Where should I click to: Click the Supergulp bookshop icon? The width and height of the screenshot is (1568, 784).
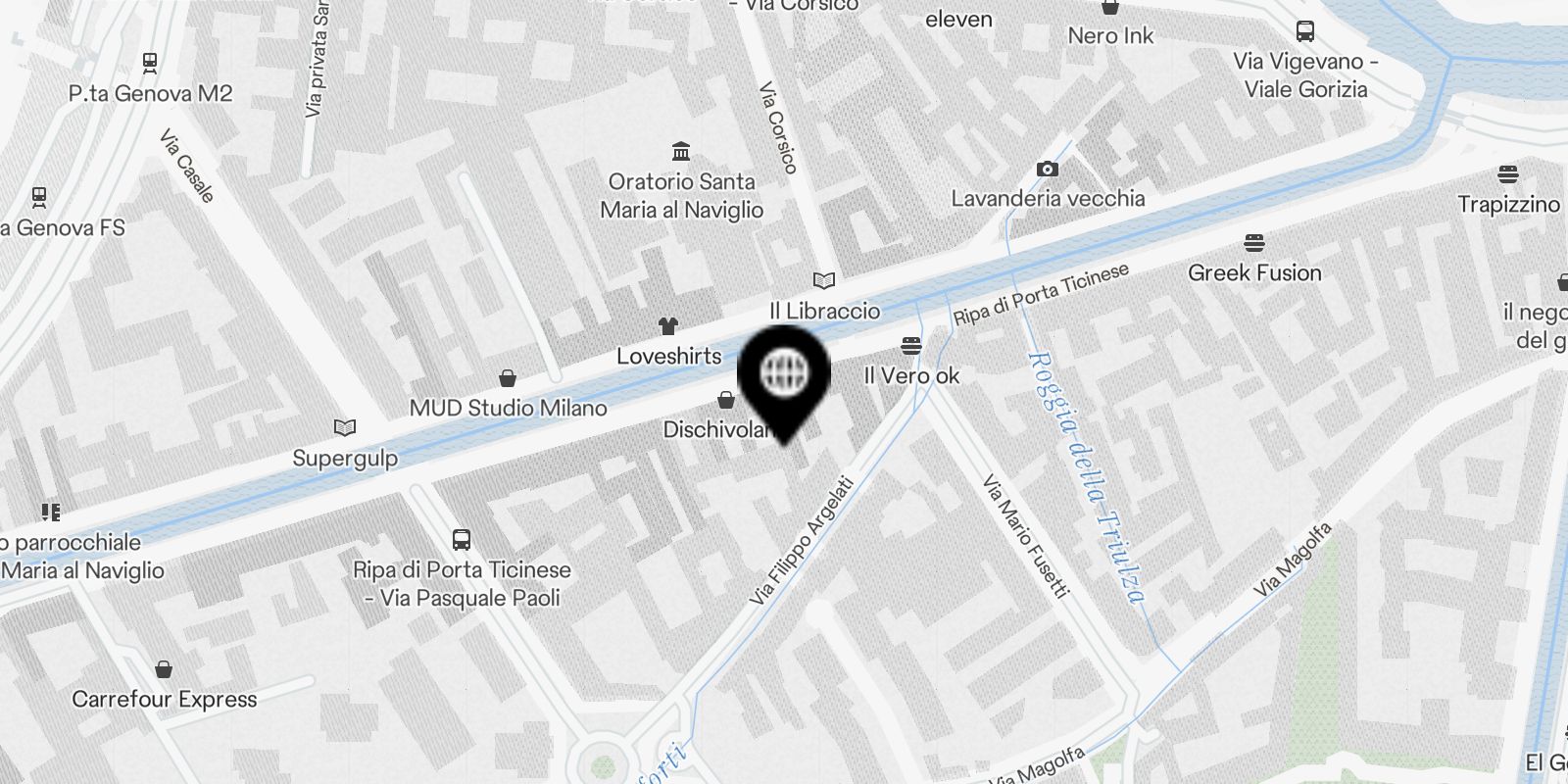click(344, 427)
